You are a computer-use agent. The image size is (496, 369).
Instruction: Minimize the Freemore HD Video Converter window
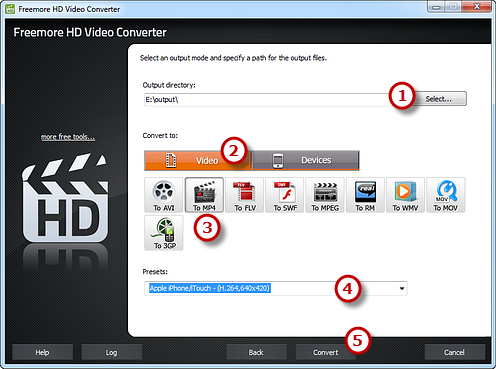coord(436,7)
